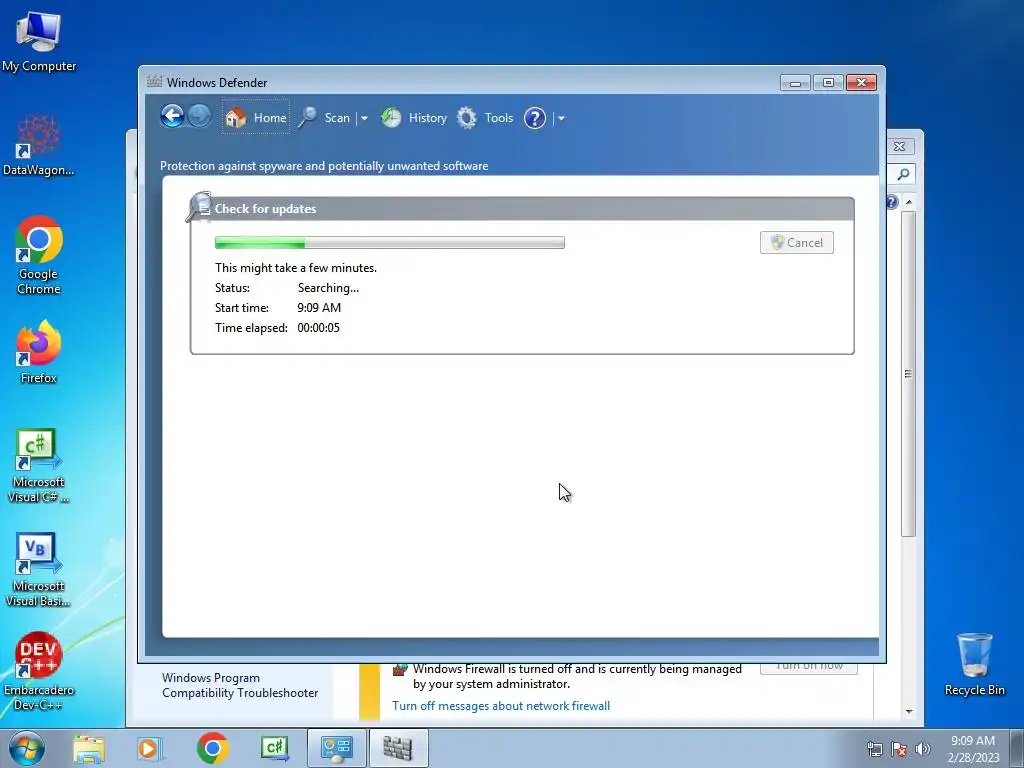Open Chrome from the taskbar
1024x768 pixels.
point(212,748)
